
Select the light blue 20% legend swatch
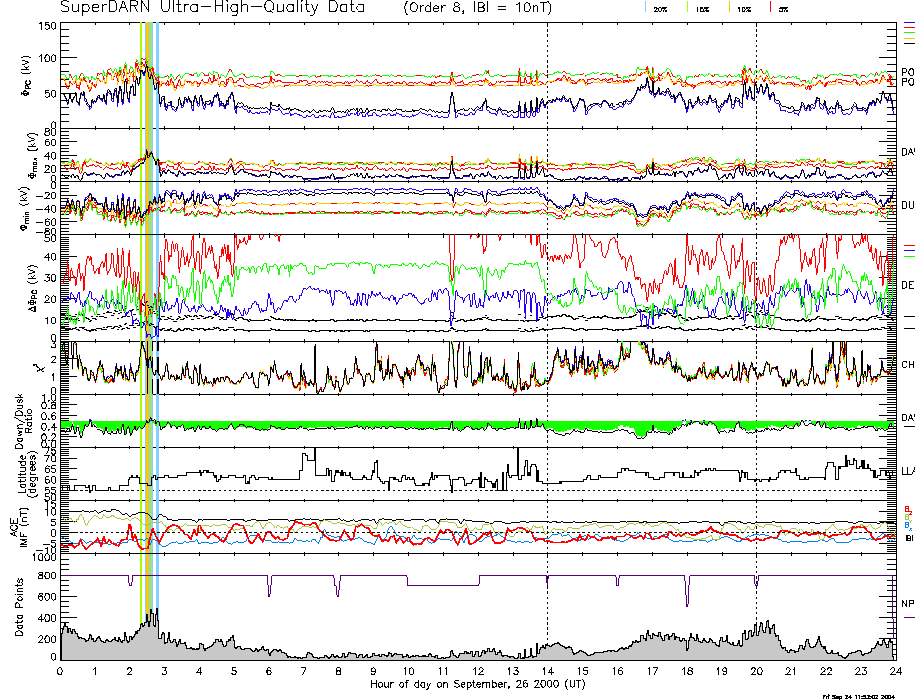tap(646, 8)
